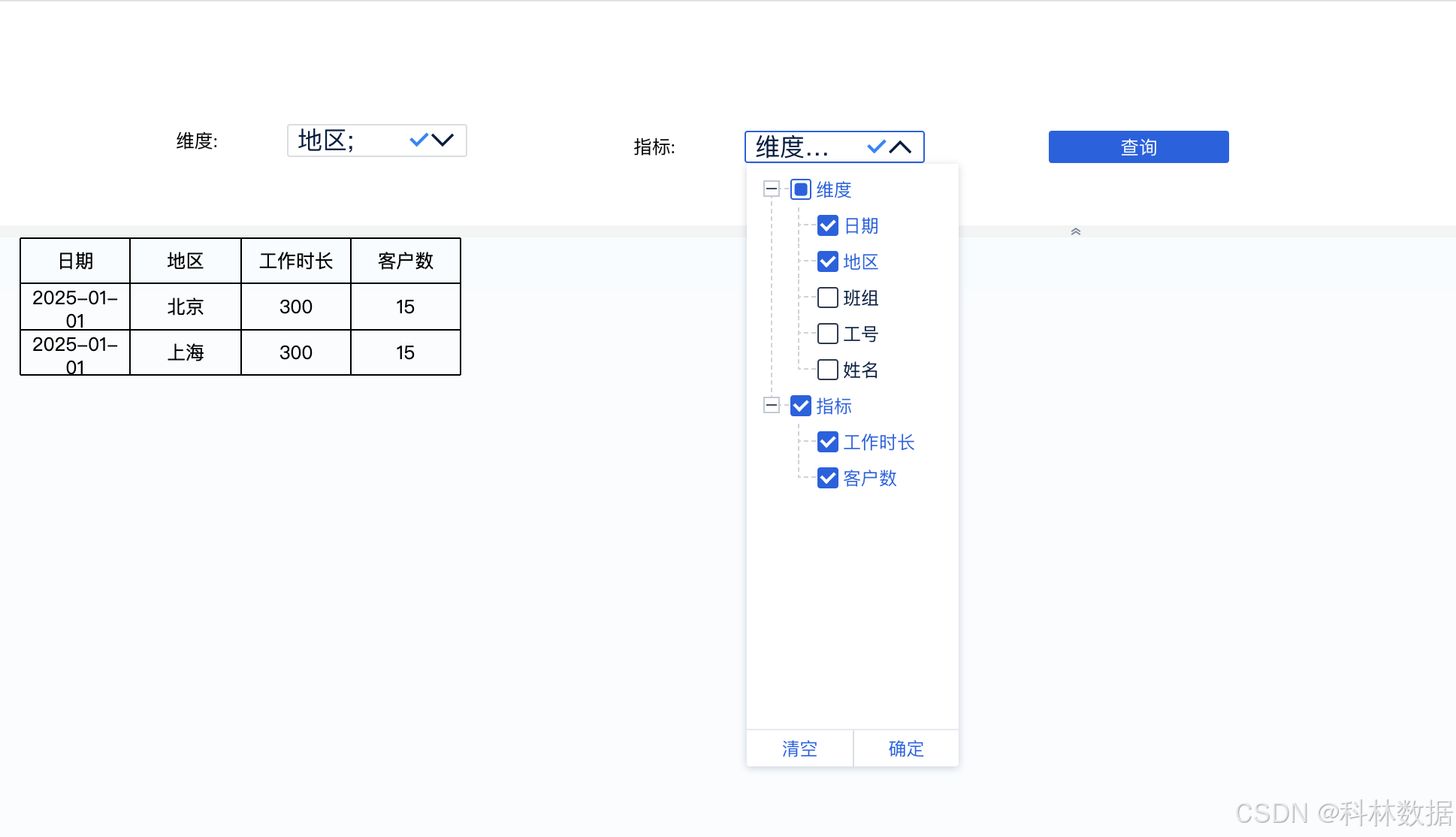Uncheck the 工作时长 checkbox
Viewport: 1456px width, 837px height.
pyautogui.click(x=827, y=442)
